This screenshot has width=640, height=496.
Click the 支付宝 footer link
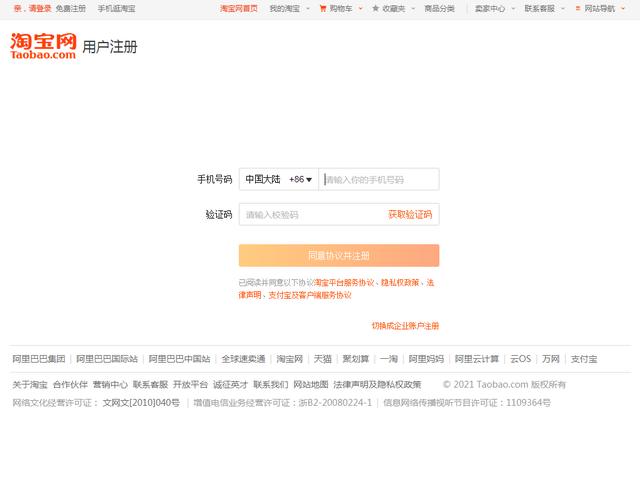click(x=584, y=359)
